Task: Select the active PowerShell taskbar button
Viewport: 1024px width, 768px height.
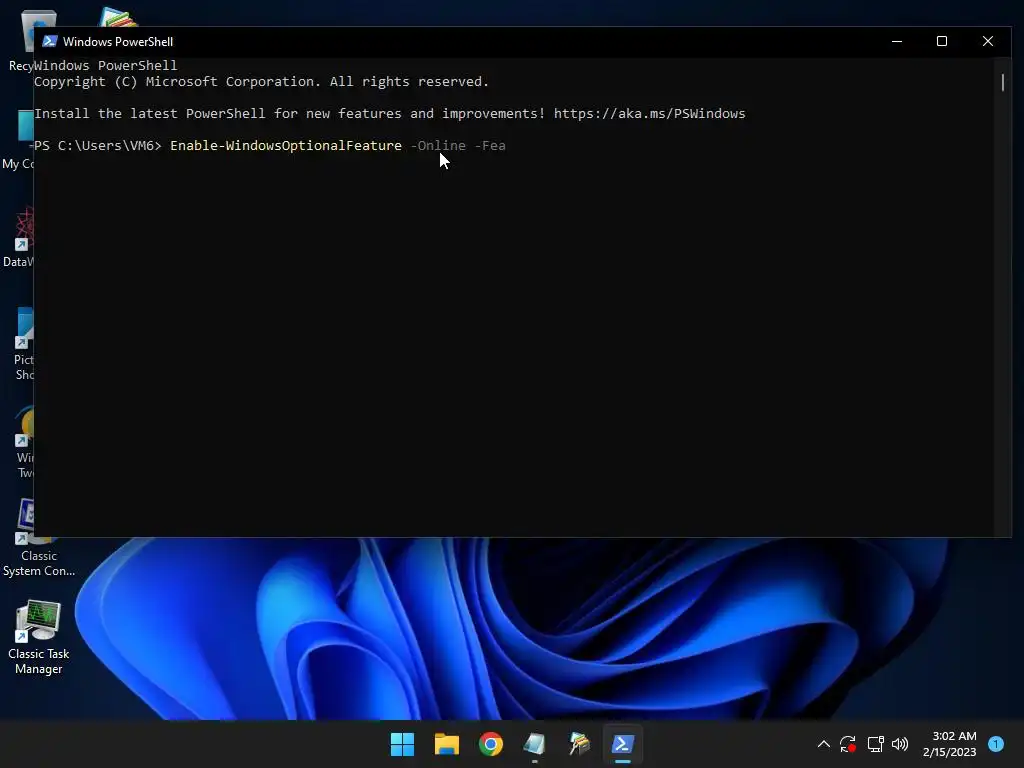Action: click(x=622, y=744)
